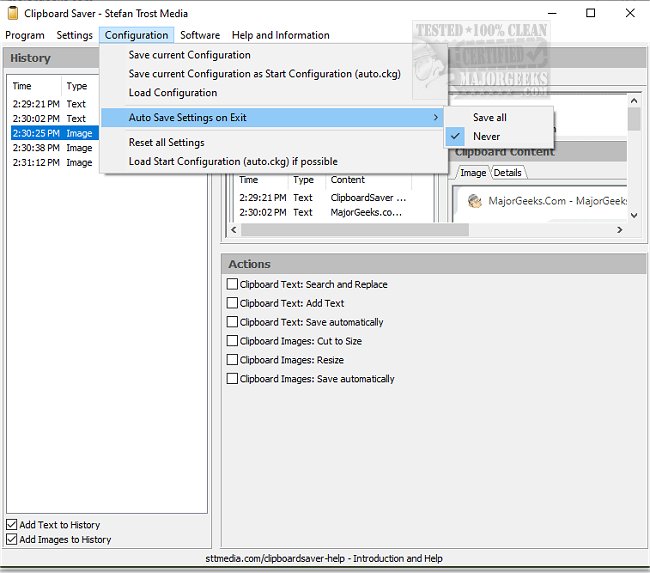
Task: Choose Reset all Settings
Action: (167, 142)
